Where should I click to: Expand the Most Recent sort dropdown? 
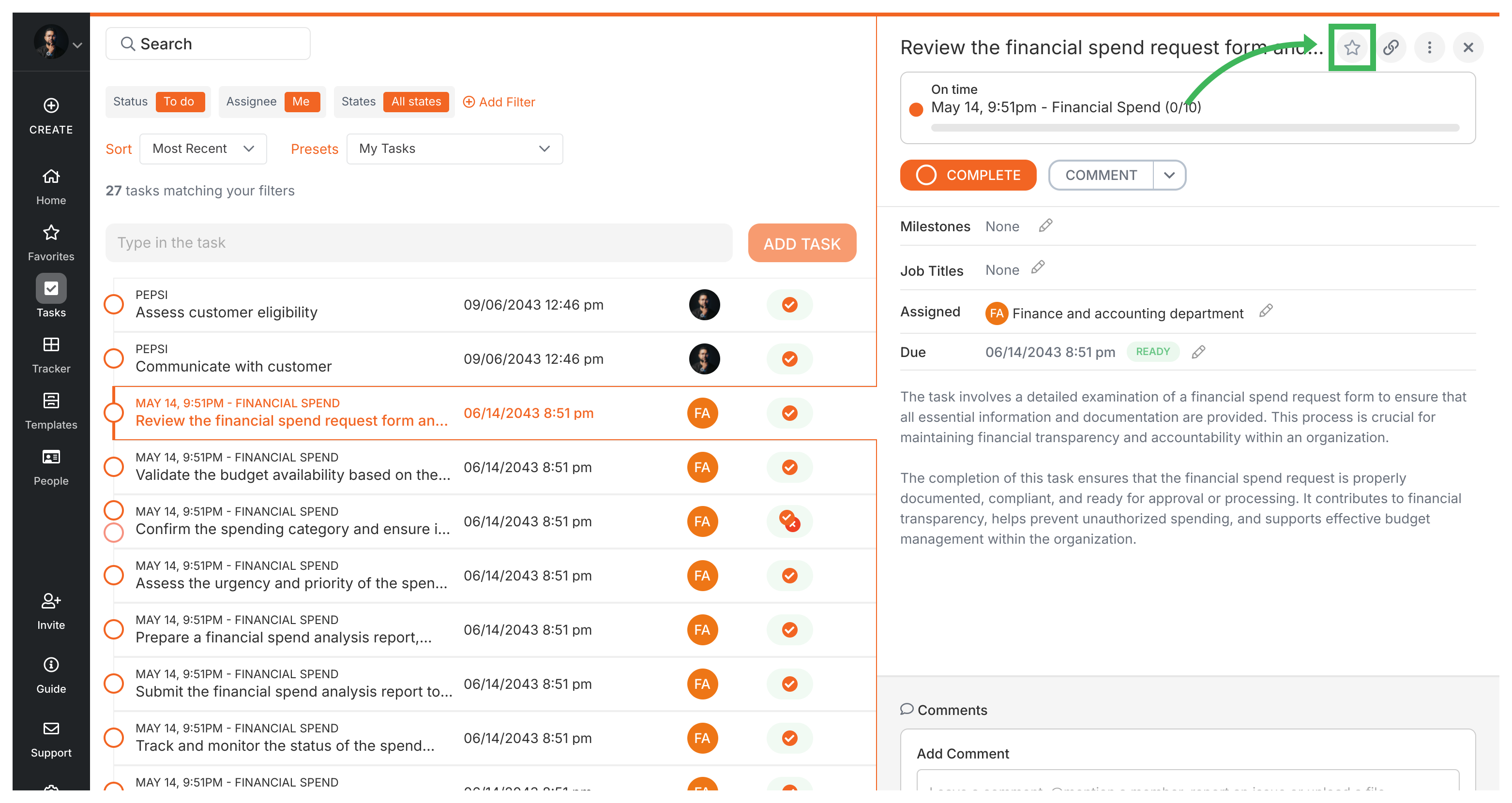203,149
